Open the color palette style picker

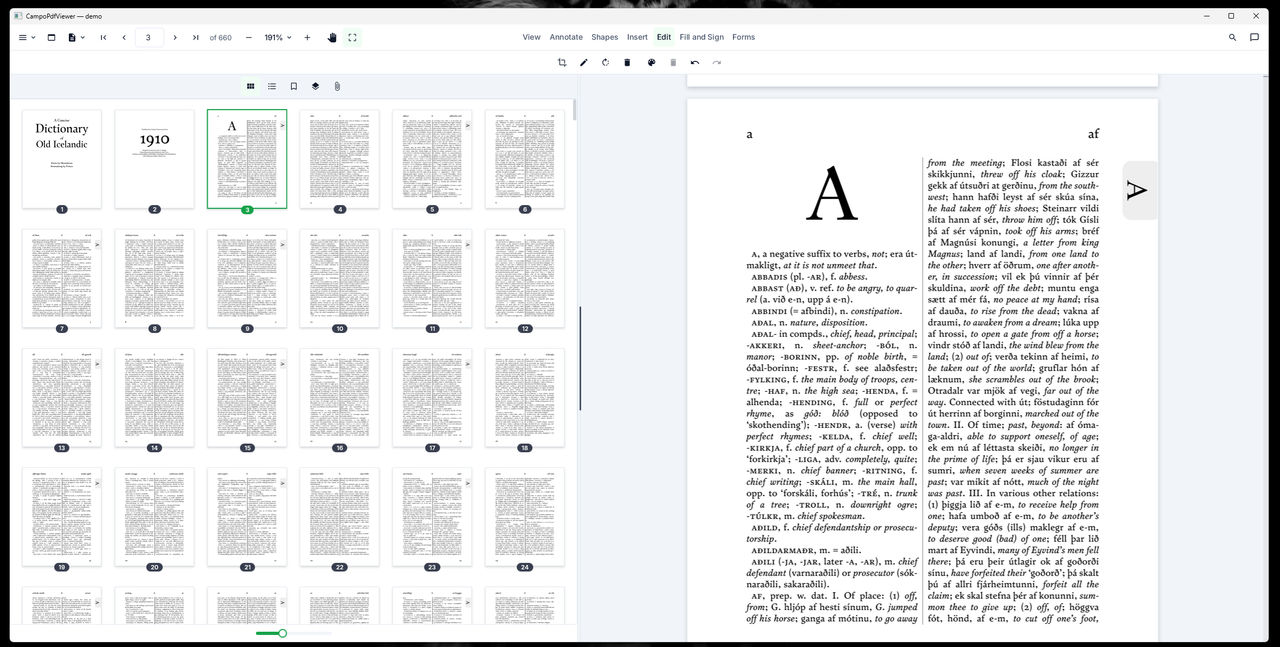tap(651, 62)
